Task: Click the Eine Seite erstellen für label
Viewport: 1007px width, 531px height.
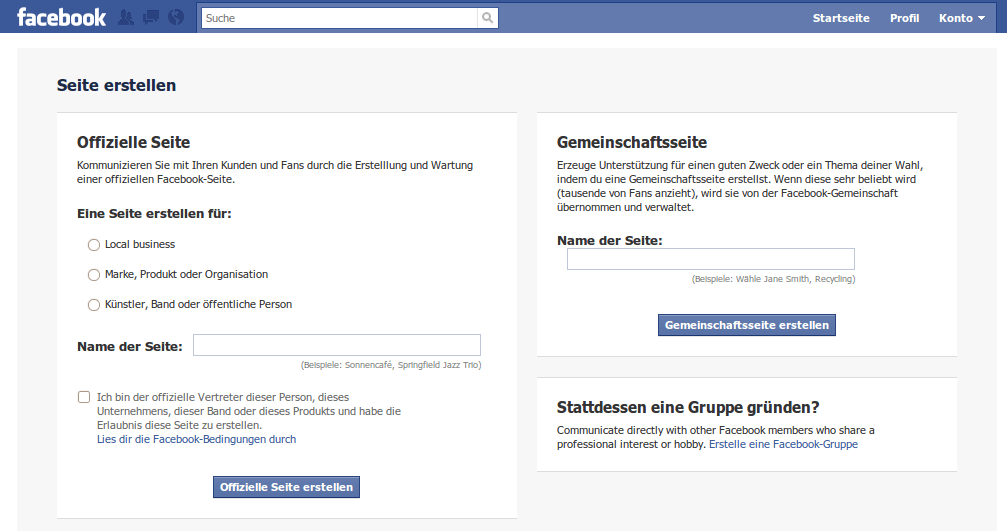Action: click(x=154, y=214)
